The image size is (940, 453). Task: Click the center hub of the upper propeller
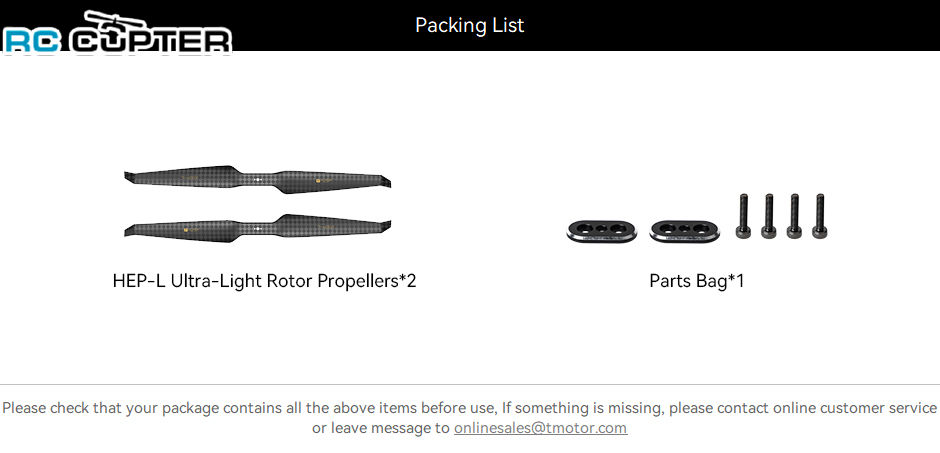258,179
